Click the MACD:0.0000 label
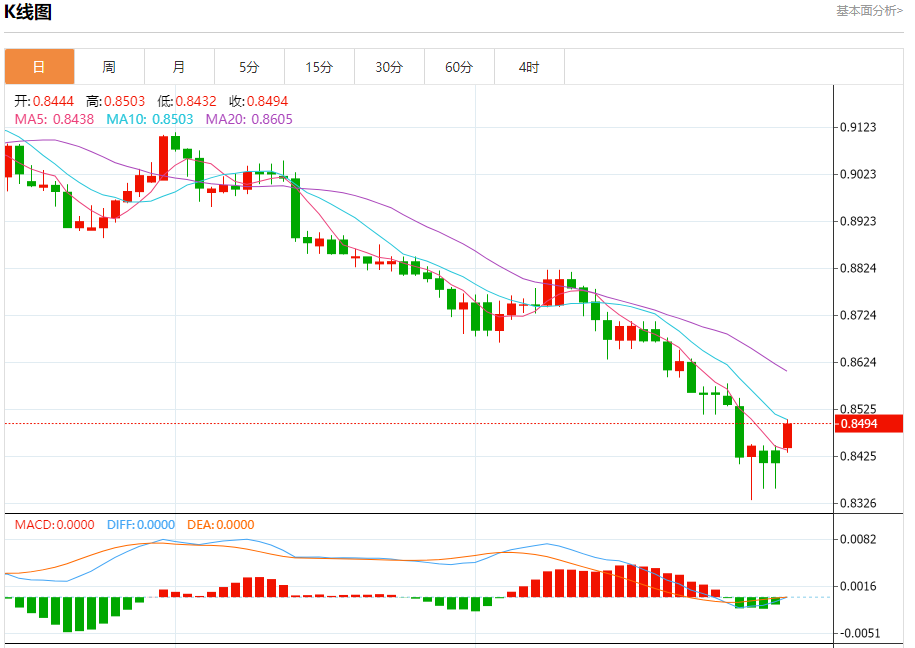Image resolution: width=915 pixels, height=648 pixels. (x=54, y=525)
